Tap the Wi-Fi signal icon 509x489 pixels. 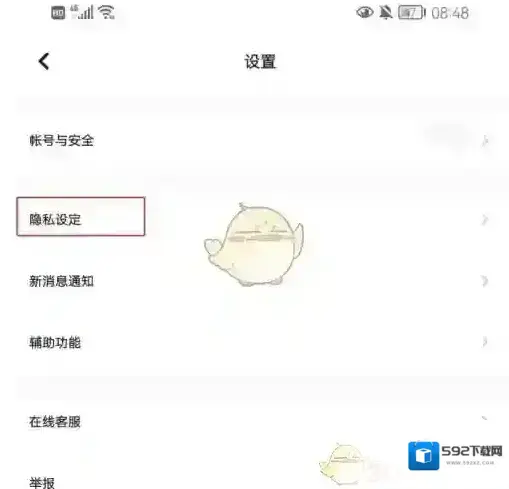pos(106,12)
